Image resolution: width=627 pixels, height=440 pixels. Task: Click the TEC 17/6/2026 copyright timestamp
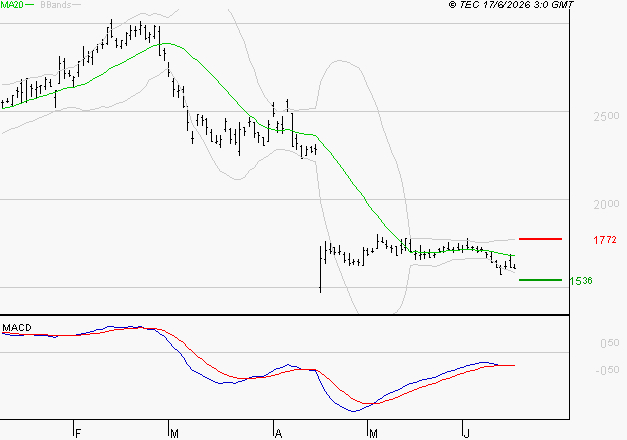511,4
